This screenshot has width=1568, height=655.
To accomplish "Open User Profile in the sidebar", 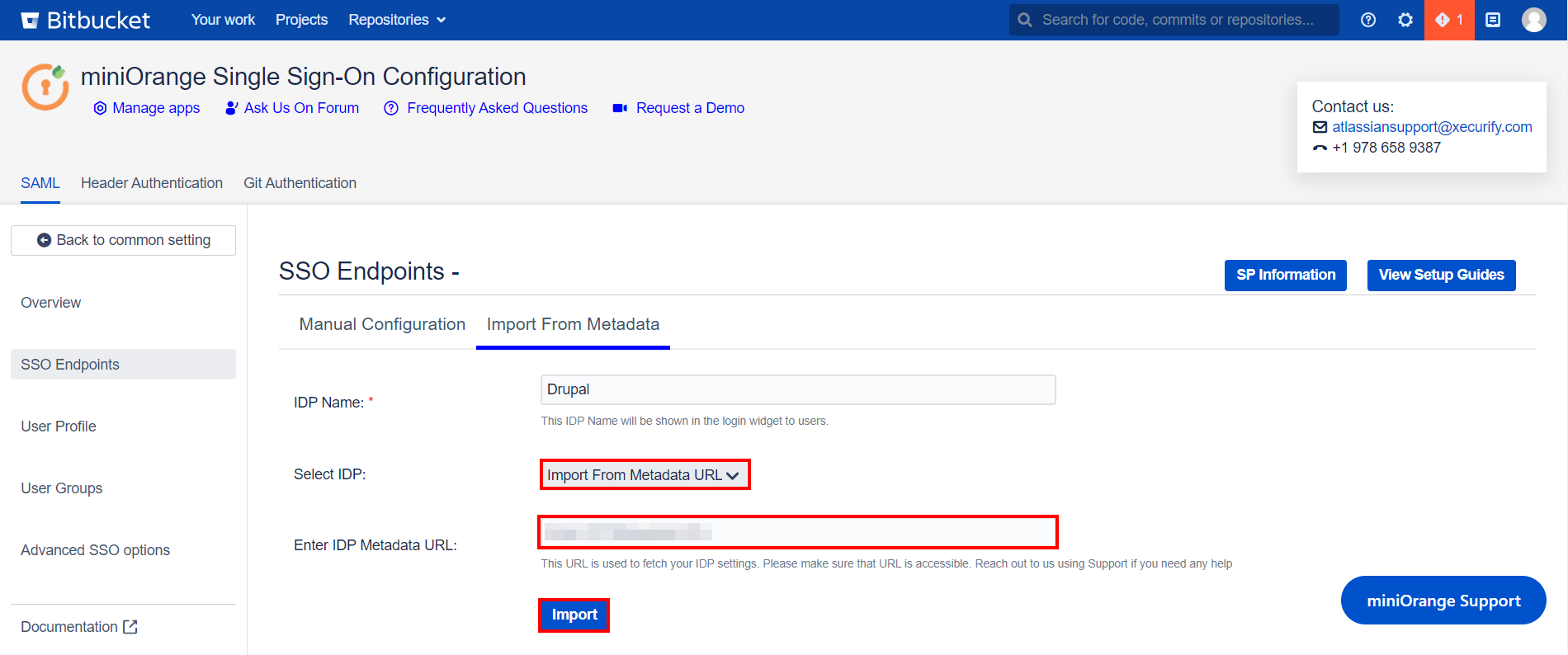I will click(59, 426).
